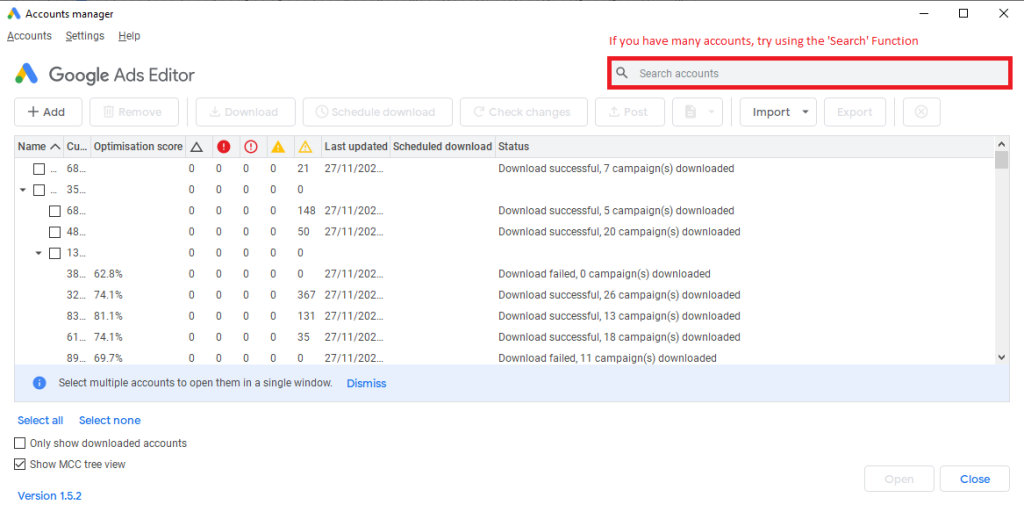Click the Select all link
The height and width of the screenshot is (512, 1024).
tap(40, 420)
